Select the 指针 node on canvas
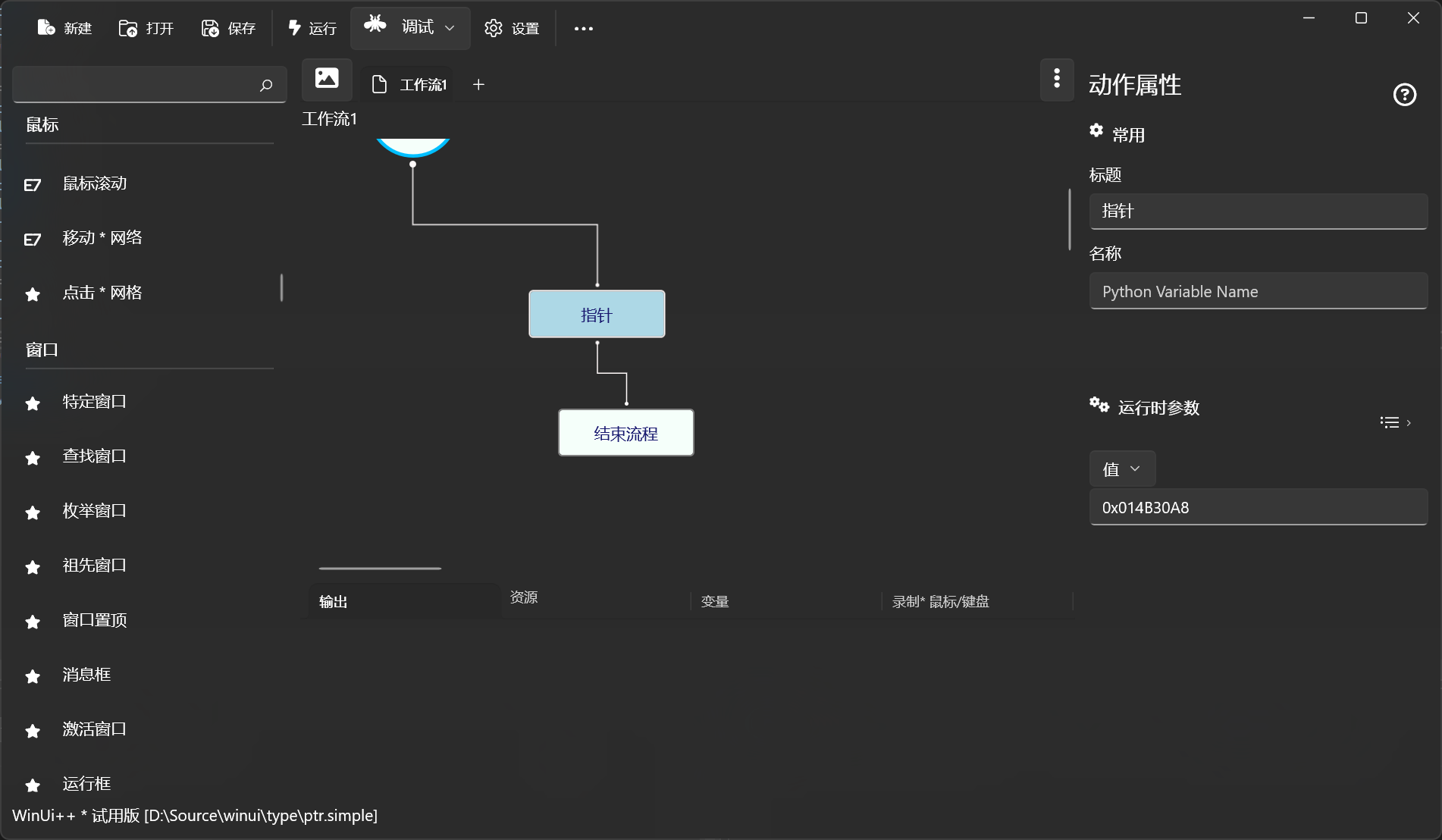The width and height of the screenshot is (1442, 840). (x=597, y=315)
